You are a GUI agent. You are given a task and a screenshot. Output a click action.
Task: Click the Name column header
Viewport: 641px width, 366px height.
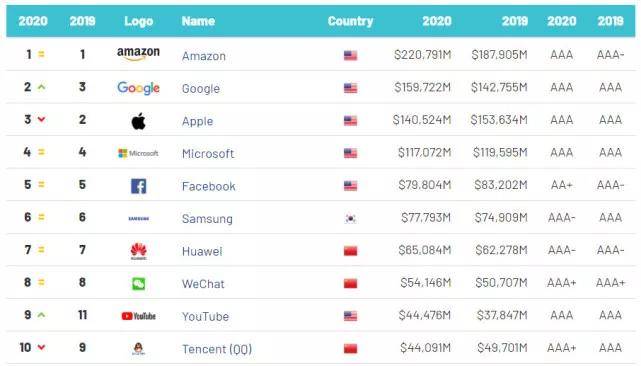coord(198,21)
